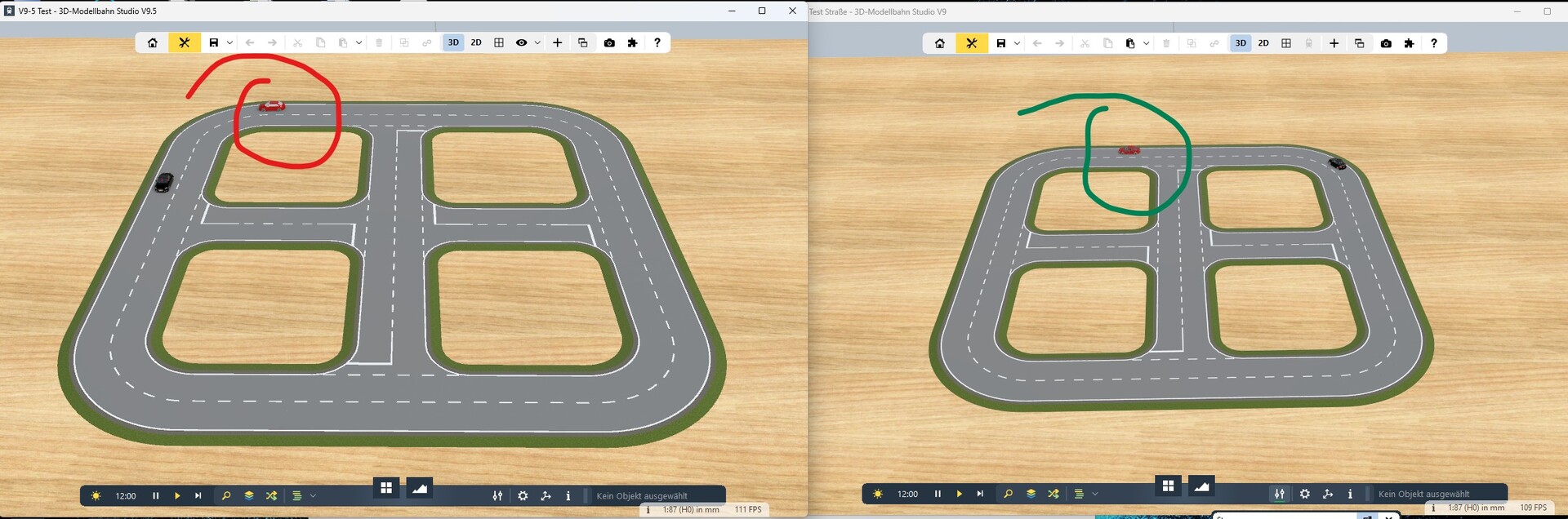The height and width of the screenshot is (519, 1568).
Task: Click the trash delete icon in V9.5 window
Action: point(379,42)
